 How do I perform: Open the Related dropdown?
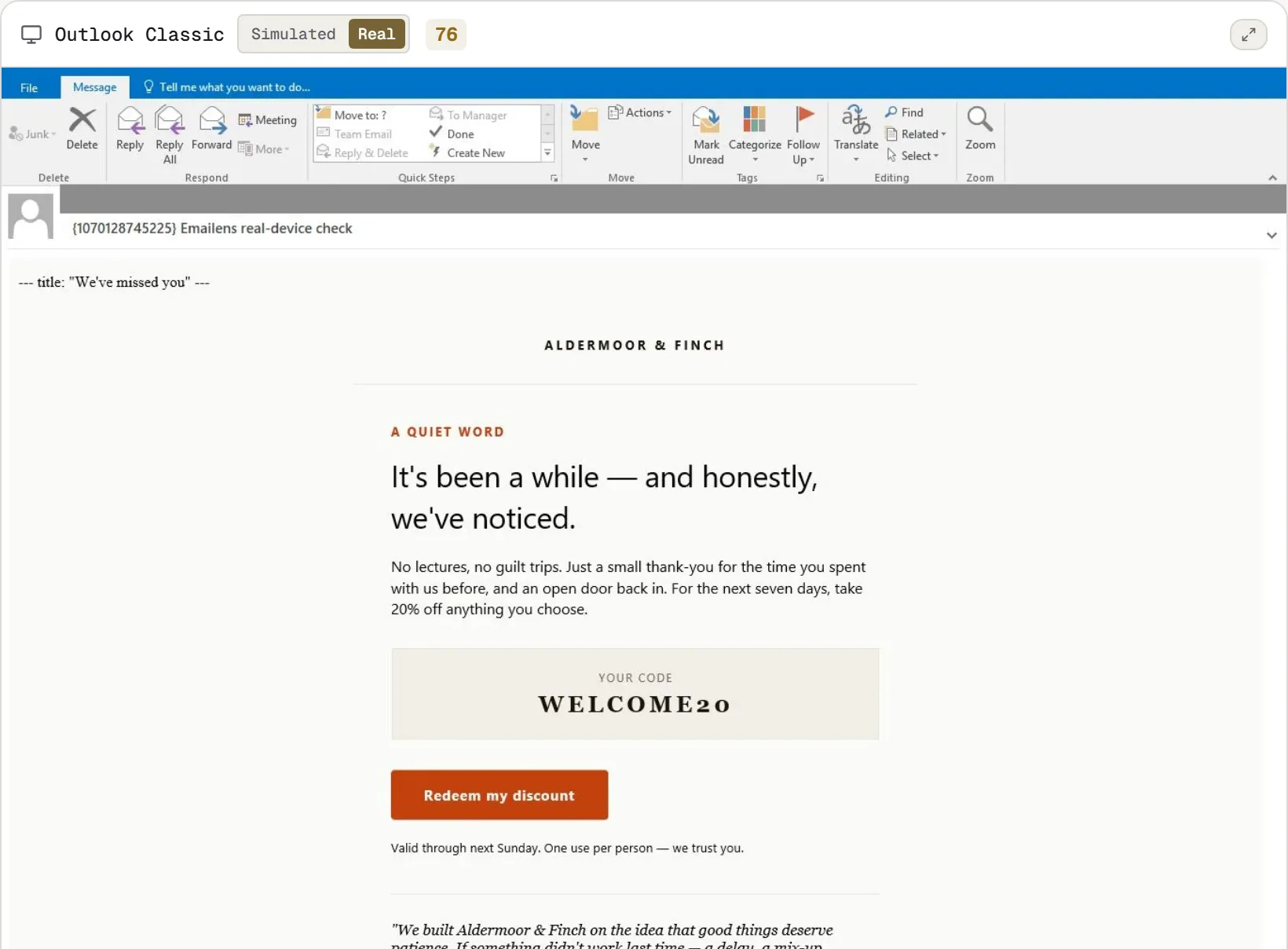[916, 134]
